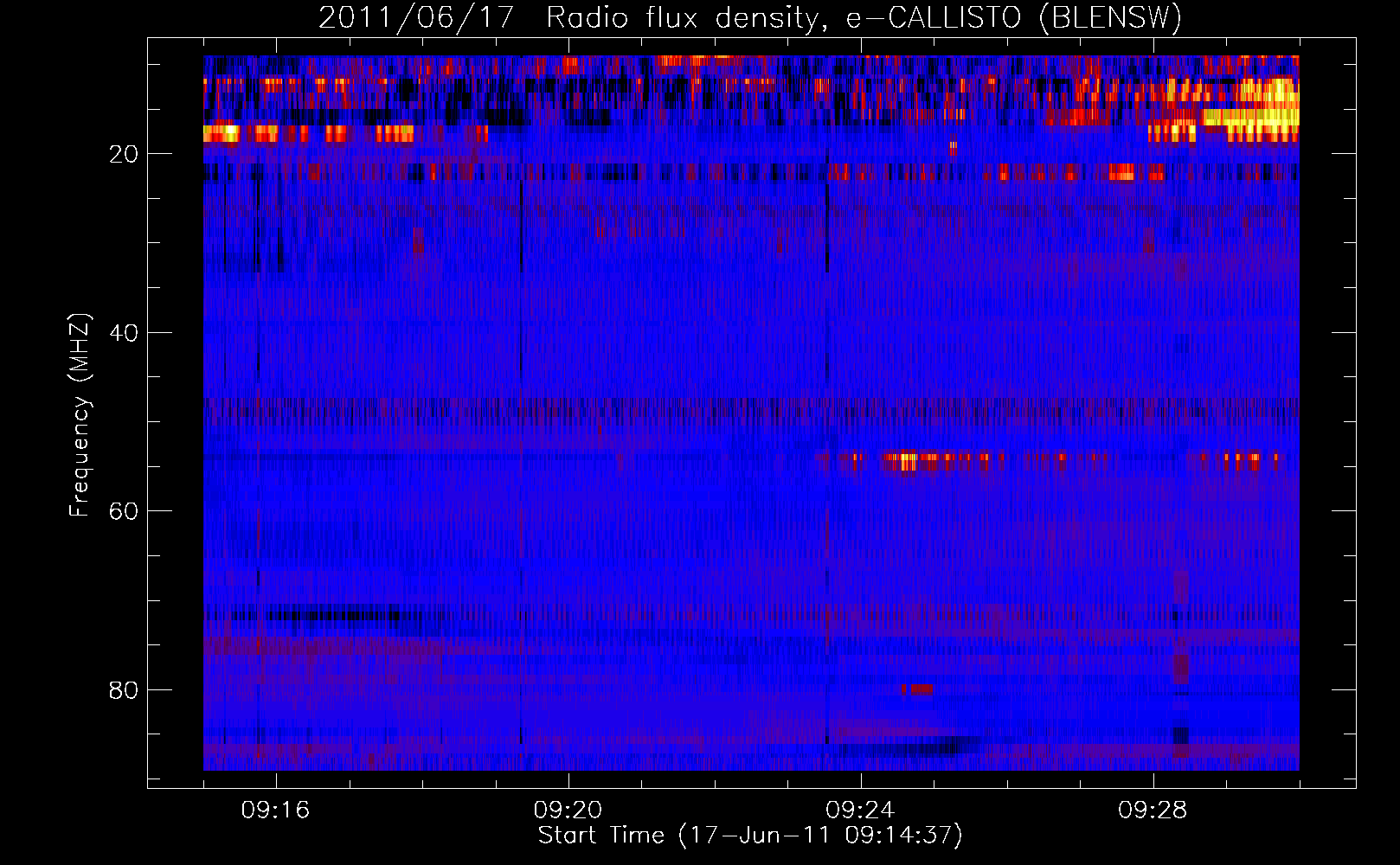
Task: Select the Frequency (MHZ) axis label
Action: [x=80, y=414]
